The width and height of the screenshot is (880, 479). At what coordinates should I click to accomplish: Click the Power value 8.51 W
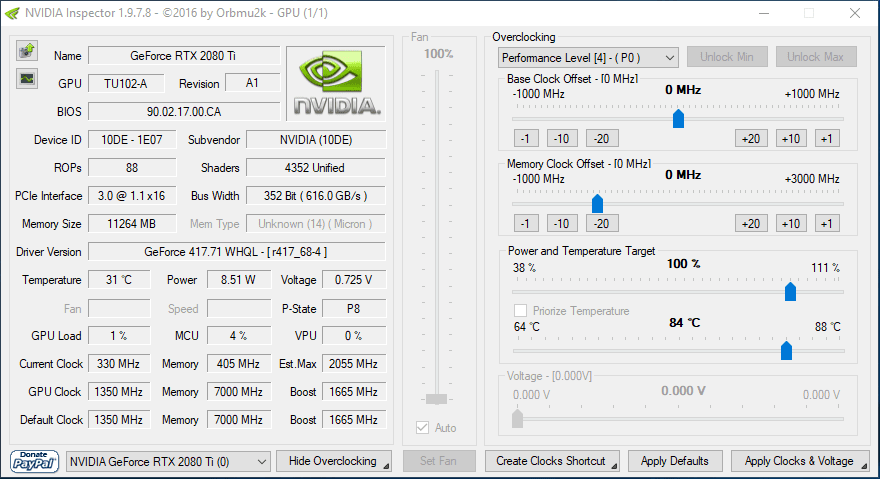click(239, 280)
